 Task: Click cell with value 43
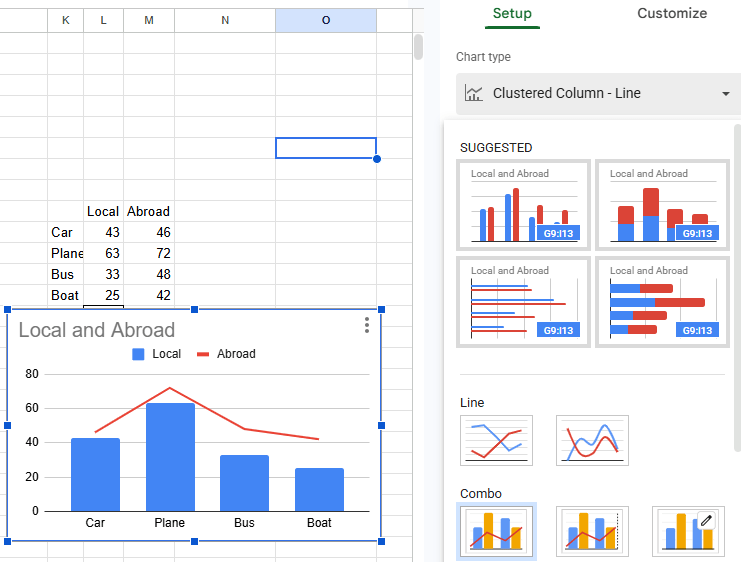tap(103, 232)
